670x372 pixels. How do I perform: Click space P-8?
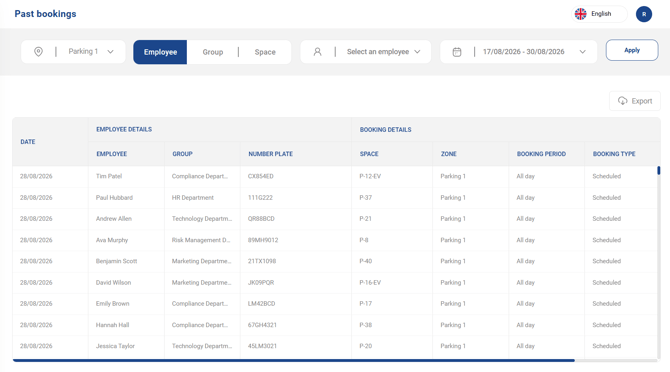(x=364, y=240)
